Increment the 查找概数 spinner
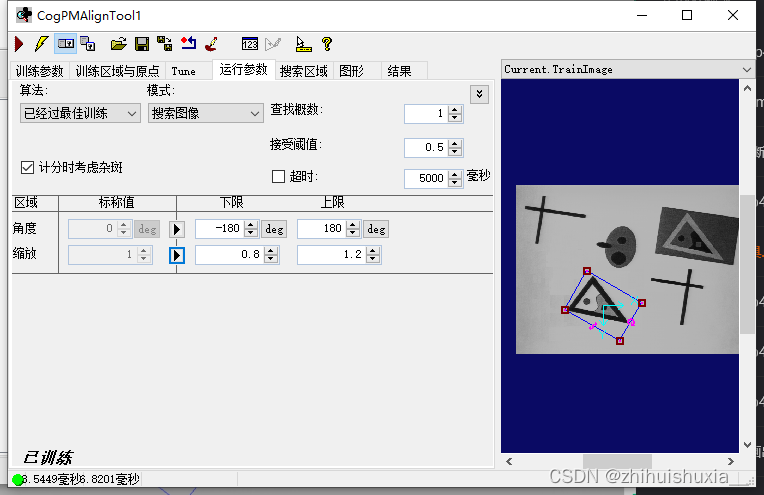 (x=455, y=110)
